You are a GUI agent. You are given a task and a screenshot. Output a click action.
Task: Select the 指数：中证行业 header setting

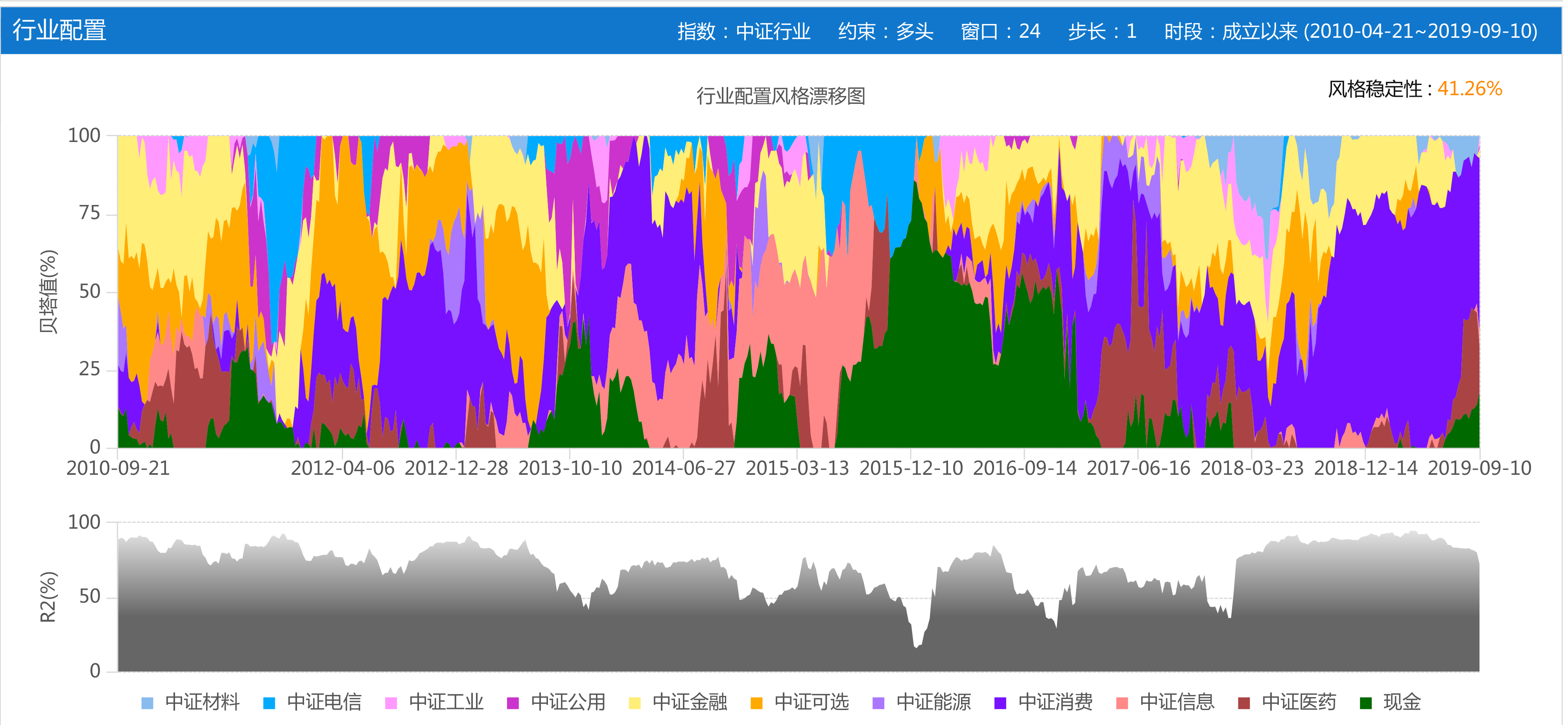point(744,31)
